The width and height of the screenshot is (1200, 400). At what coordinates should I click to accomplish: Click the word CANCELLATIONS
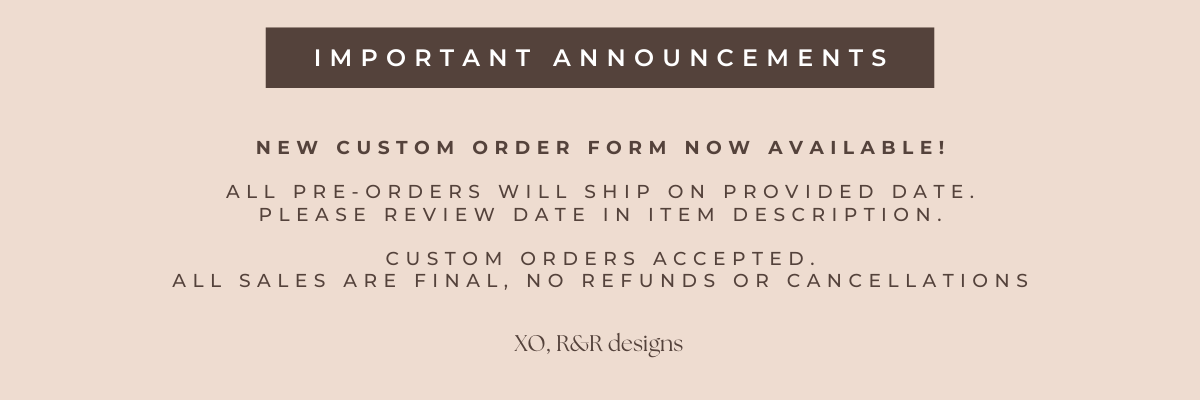point(908,281)
